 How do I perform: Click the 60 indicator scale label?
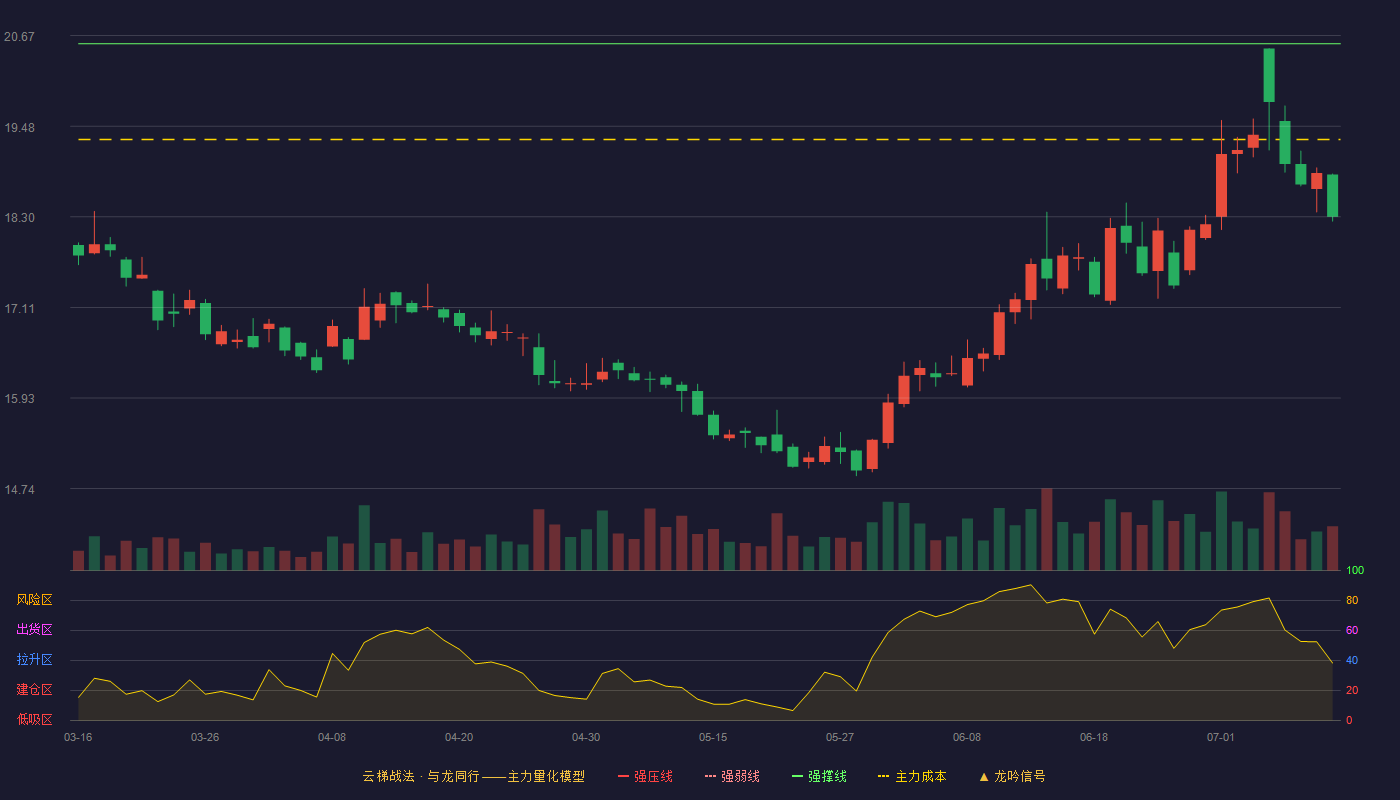coord(1352,630)
